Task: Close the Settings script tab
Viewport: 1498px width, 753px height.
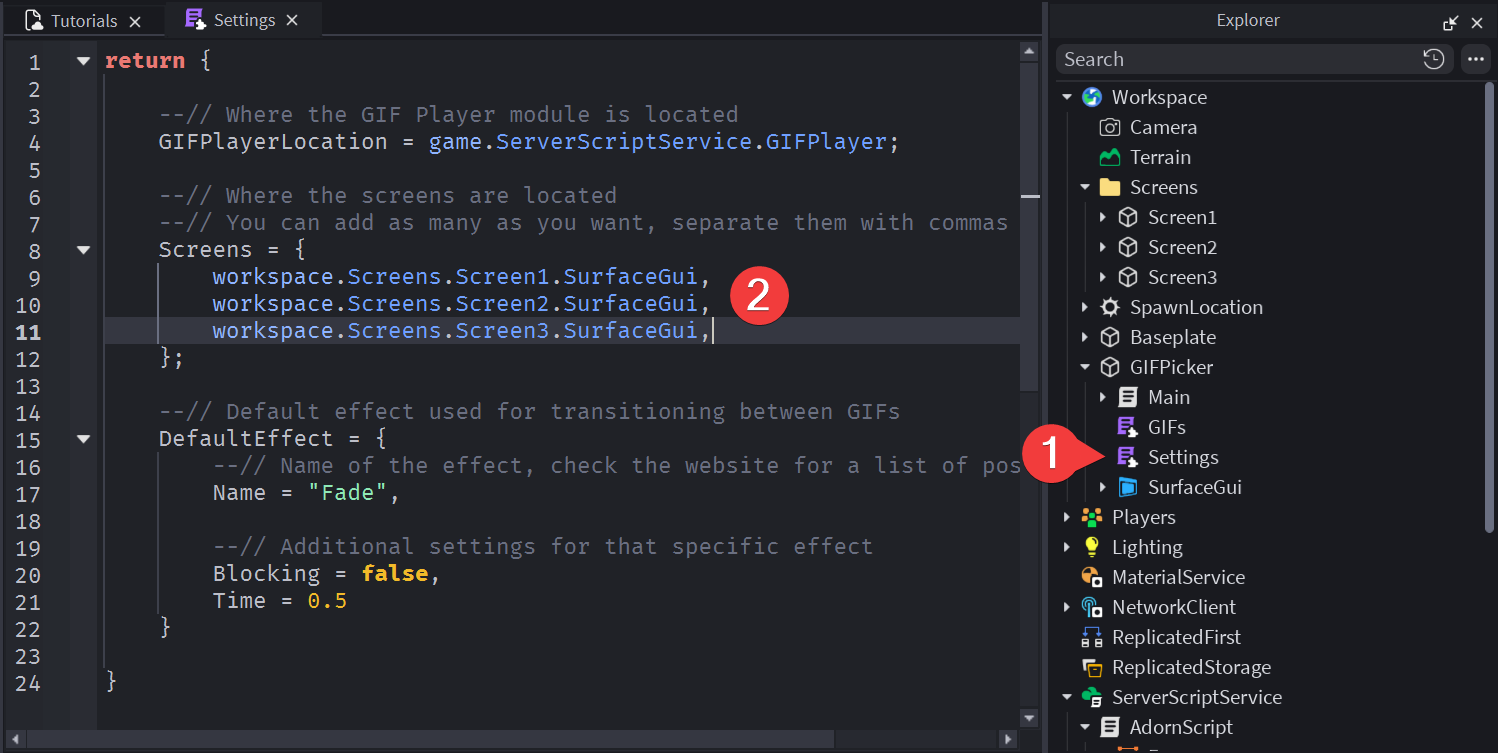Action: coord(292,20)
